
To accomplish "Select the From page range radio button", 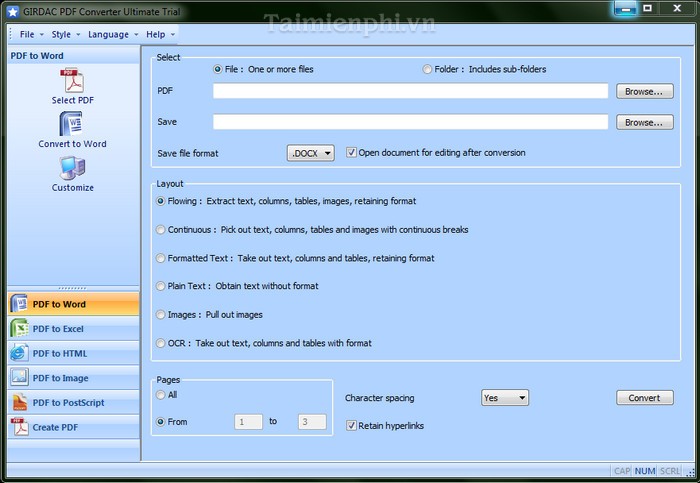I will click(x=160, y=422).
